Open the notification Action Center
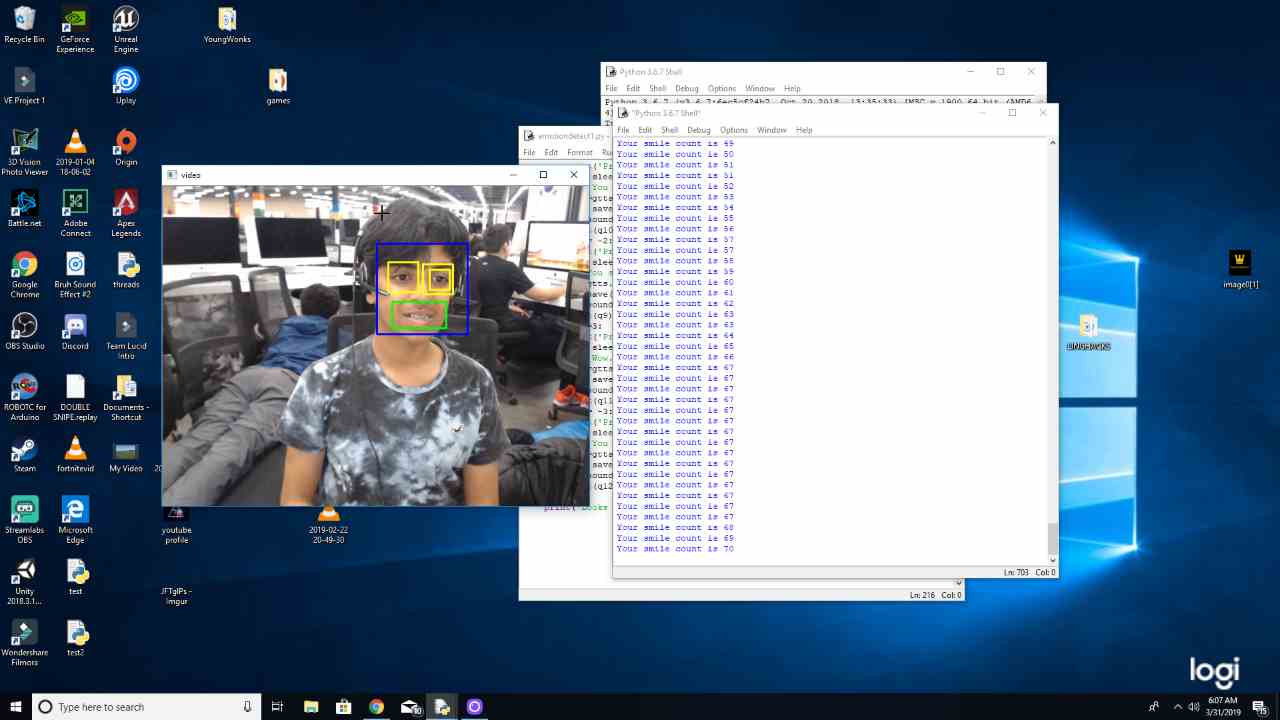The image size is (1280, 720). tap(1261, 706)
